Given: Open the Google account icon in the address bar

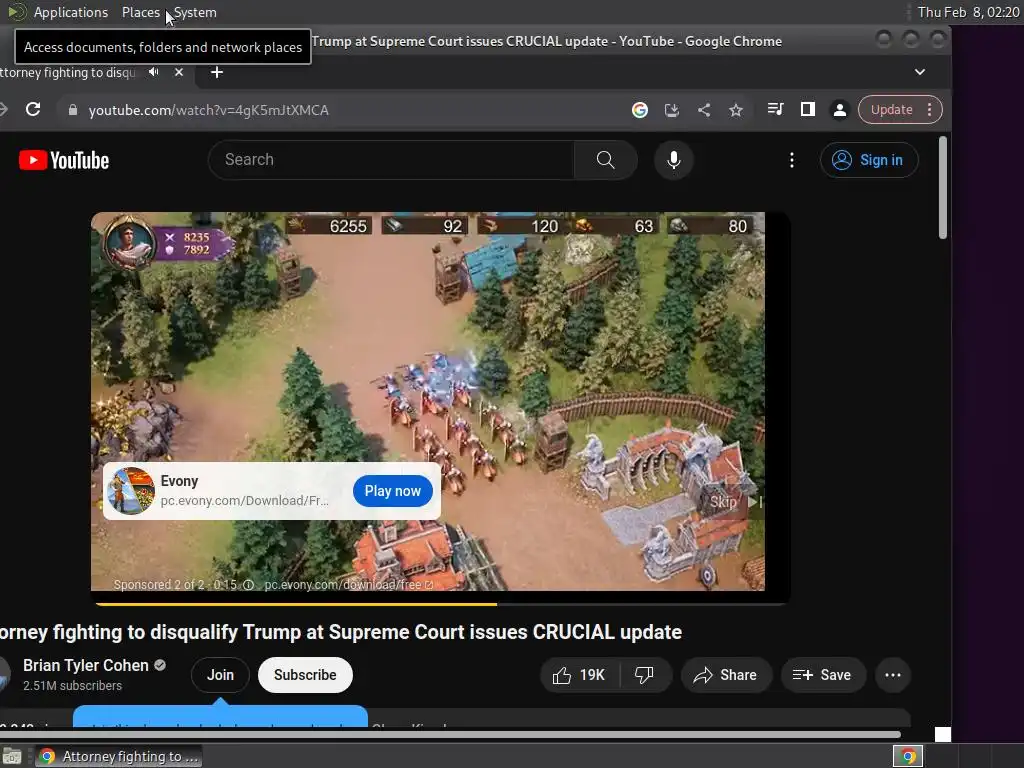Looking at the screenshot, I should pos(639,110).
